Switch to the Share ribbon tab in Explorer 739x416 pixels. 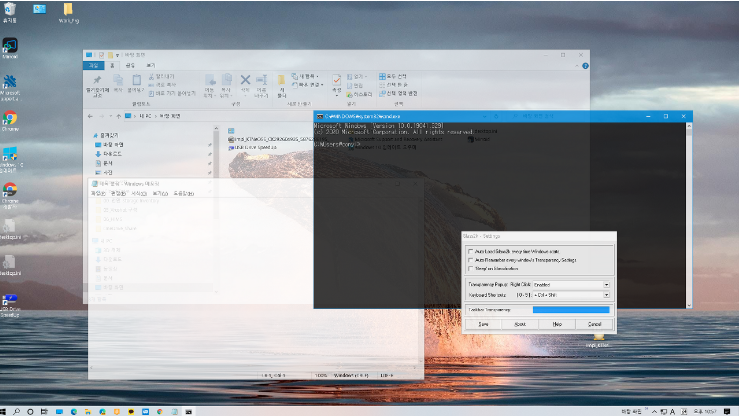pos(130,65)
